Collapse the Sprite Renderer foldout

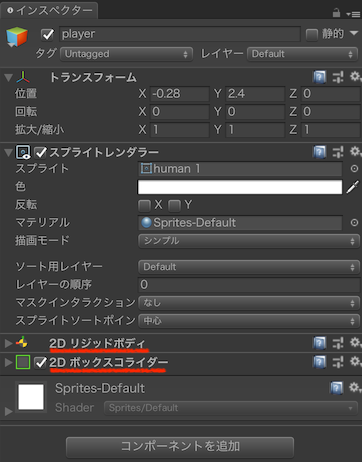click(9, 153)
